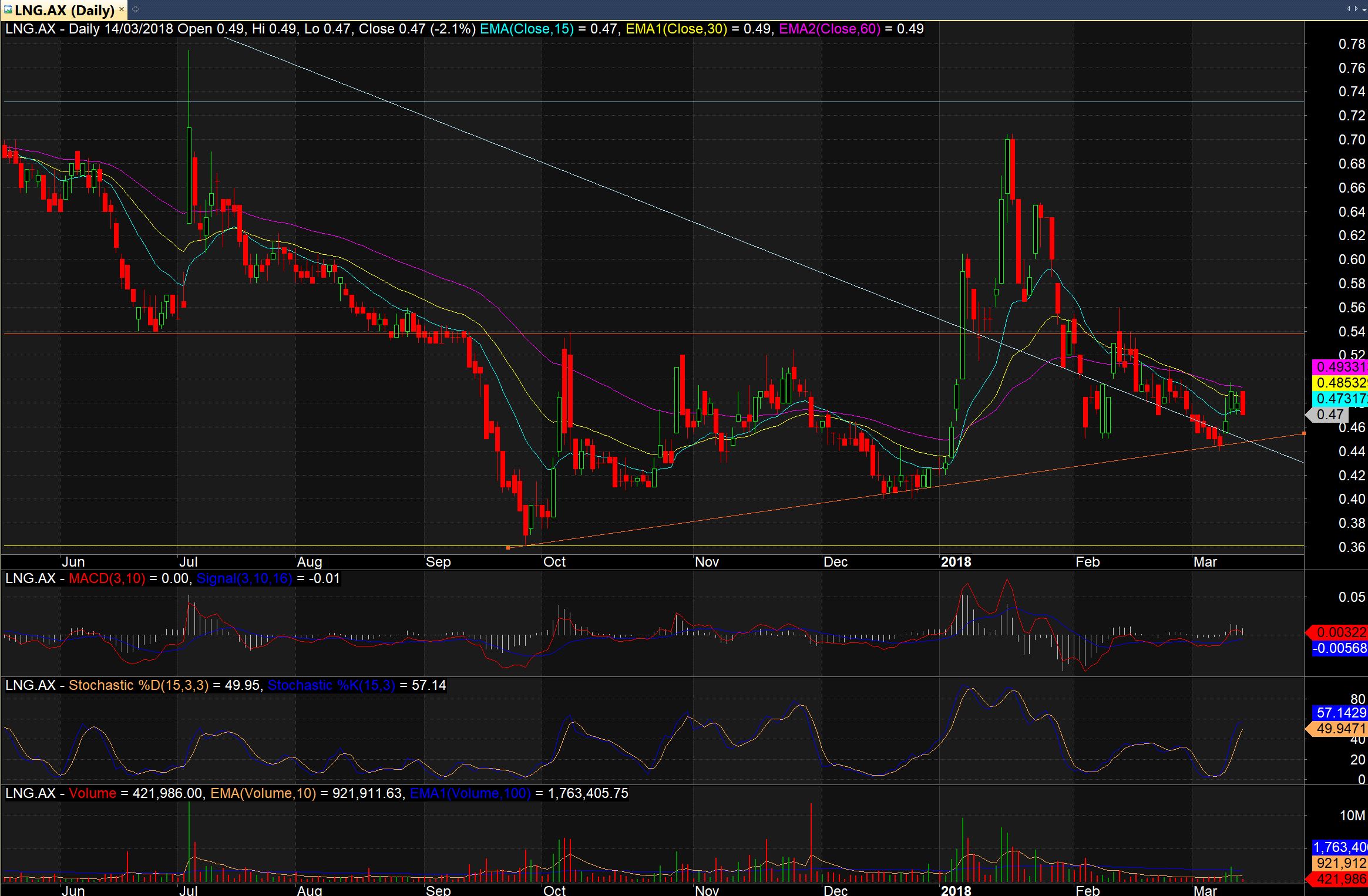Click the Oct label below the price pane
Screen dimensions: 1368x896
(x=554, y=562)
